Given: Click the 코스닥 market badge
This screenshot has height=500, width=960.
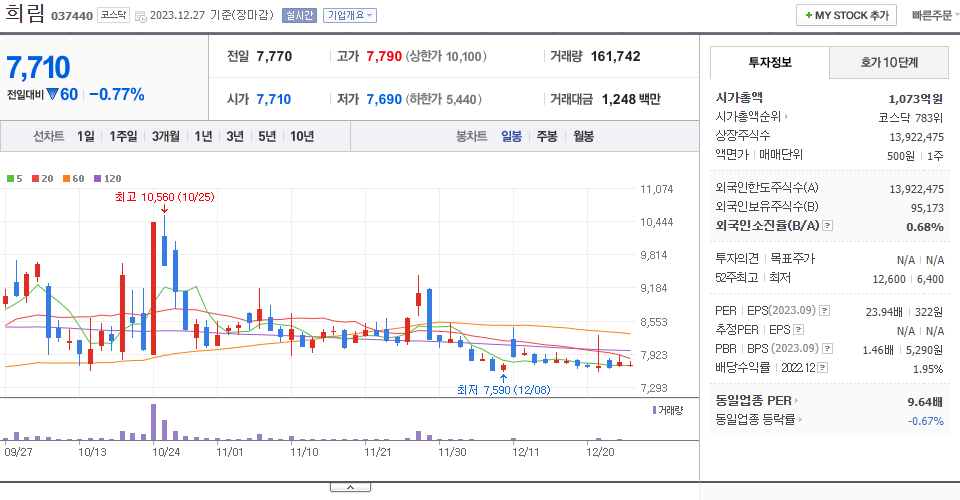Looking at the screenshot, I should (113, 15).
